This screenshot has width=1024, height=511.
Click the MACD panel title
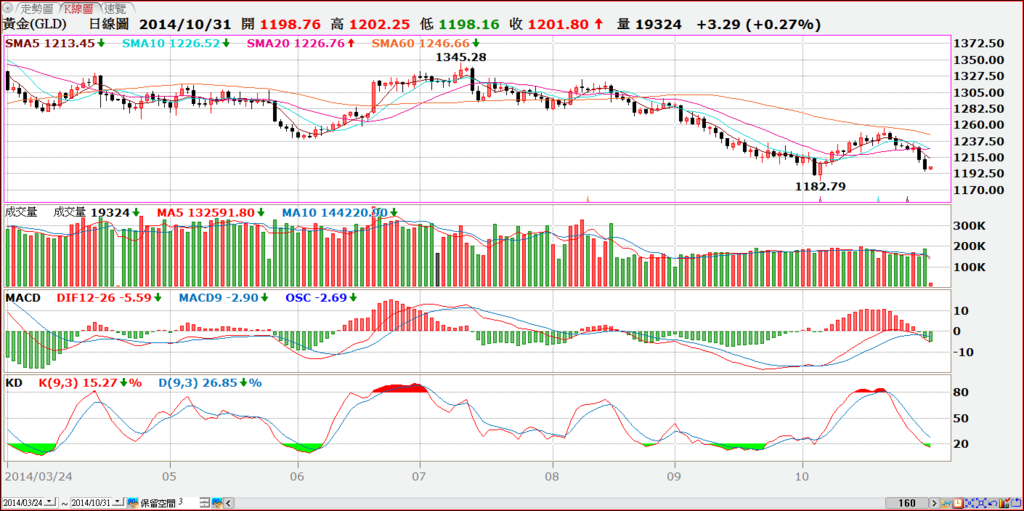click(x=23, y=298)
